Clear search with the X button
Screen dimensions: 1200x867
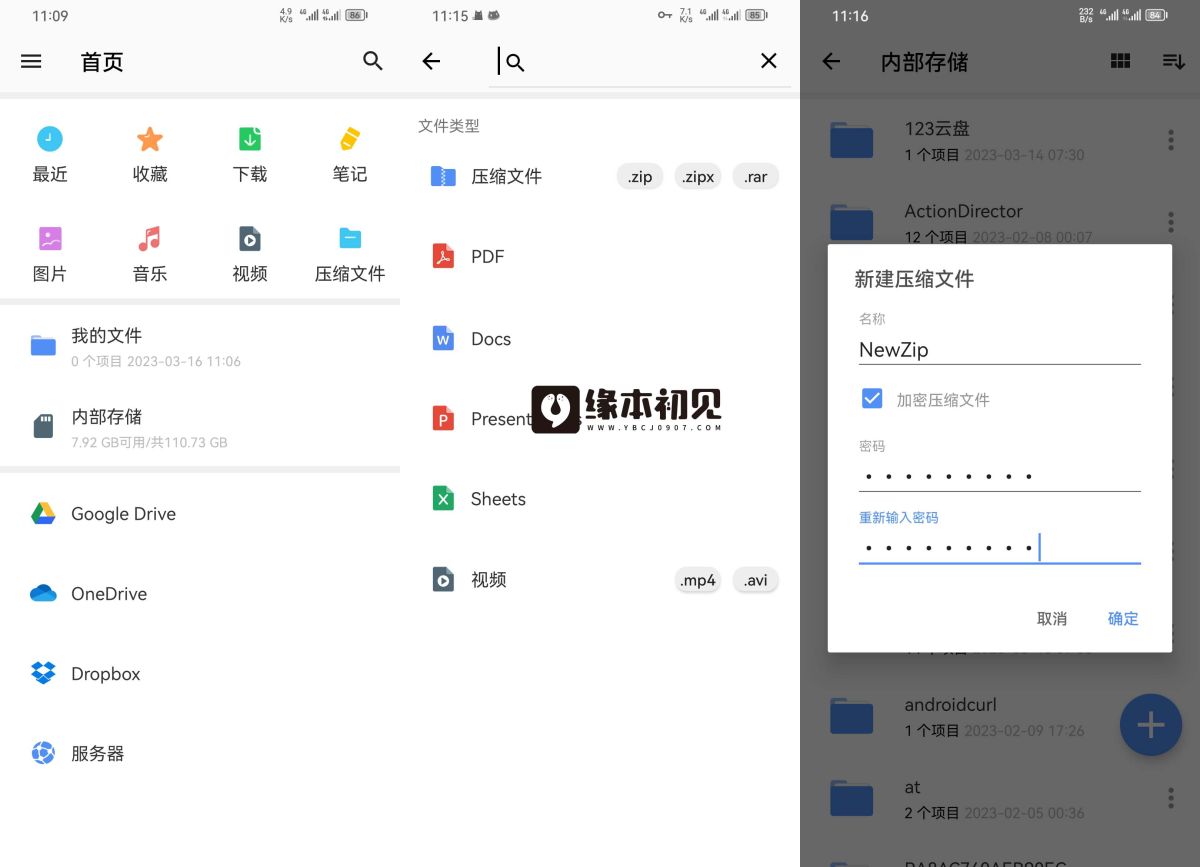click(769, 61)
